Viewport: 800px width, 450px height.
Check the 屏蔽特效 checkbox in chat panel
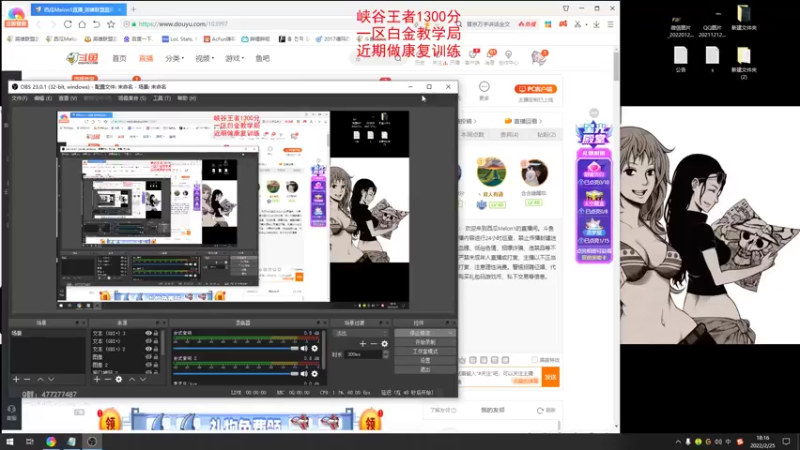point(535,360)
